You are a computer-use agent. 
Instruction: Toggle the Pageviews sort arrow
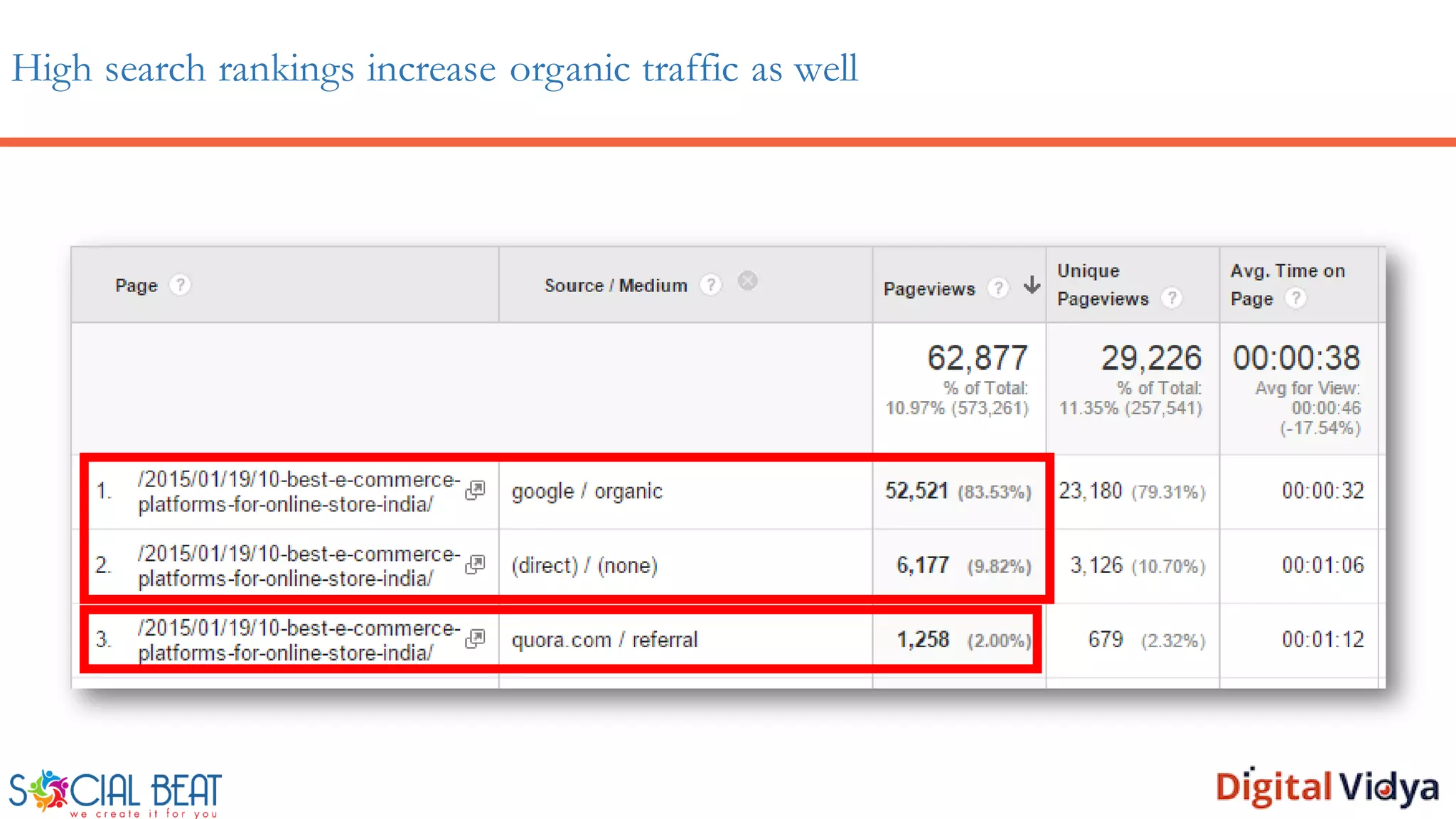1032,285
